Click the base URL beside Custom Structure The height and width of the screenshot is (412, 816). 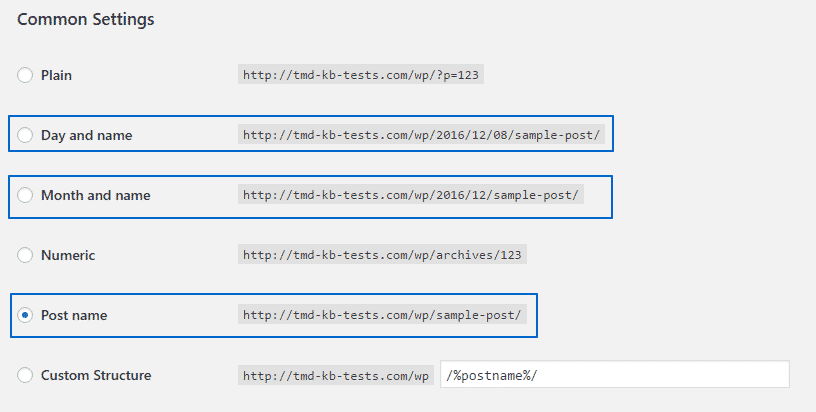pos(336,375)
